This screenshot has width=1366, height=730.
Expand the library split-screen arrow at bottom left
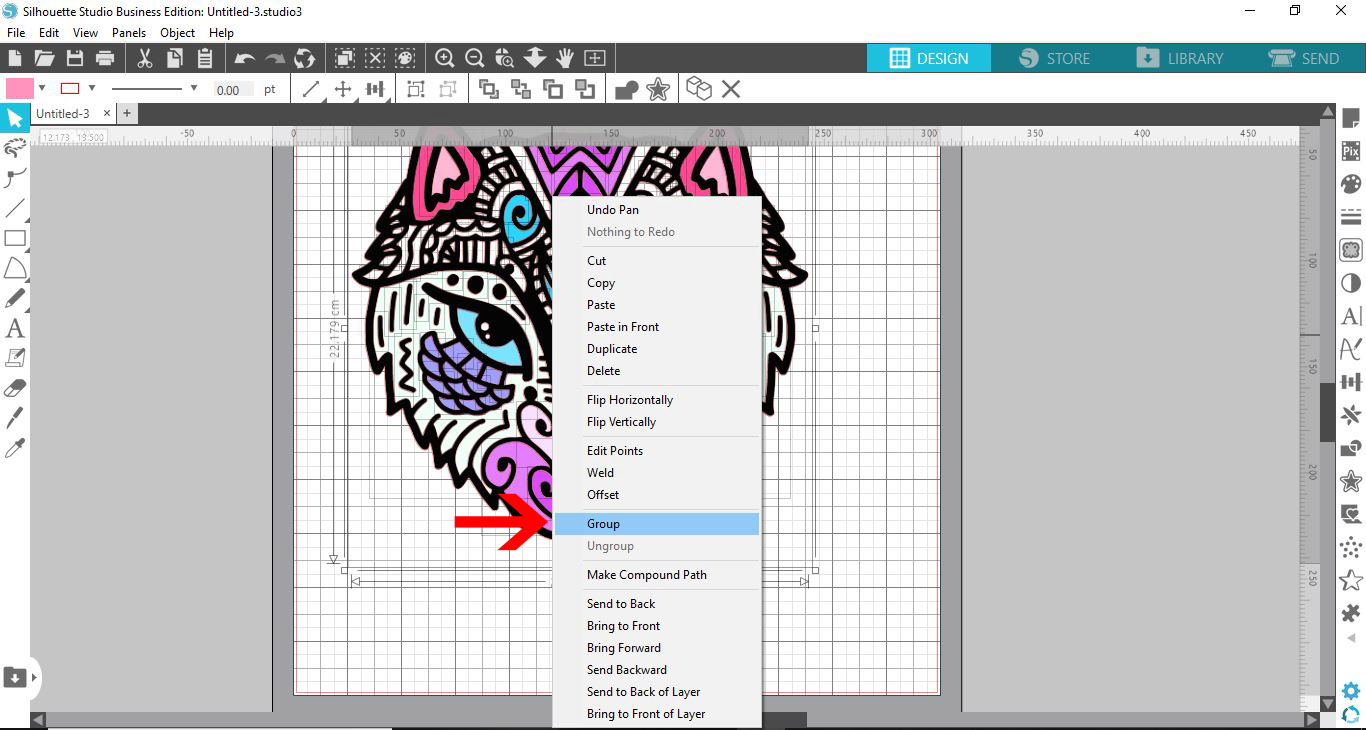point(35,677)
